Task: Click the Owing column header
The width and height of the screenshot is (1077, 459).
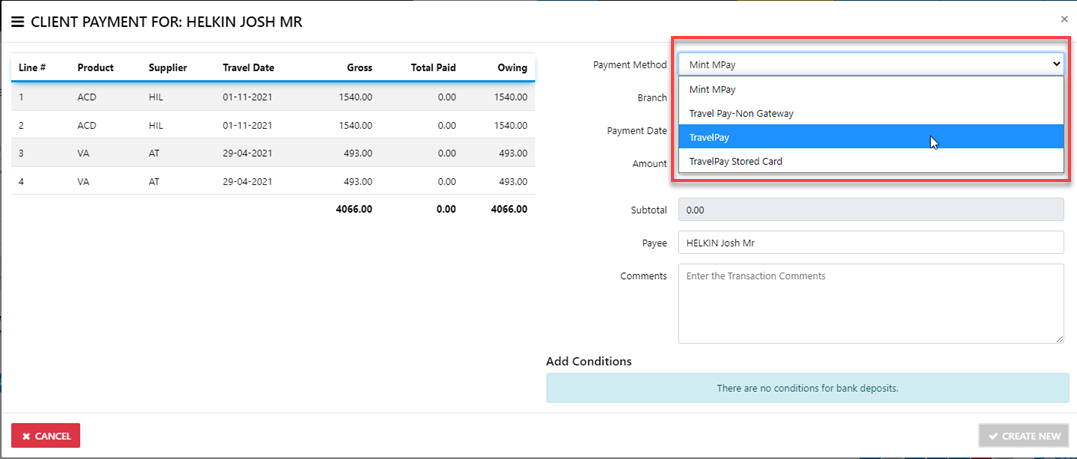Action: click(x=511, y=68)
